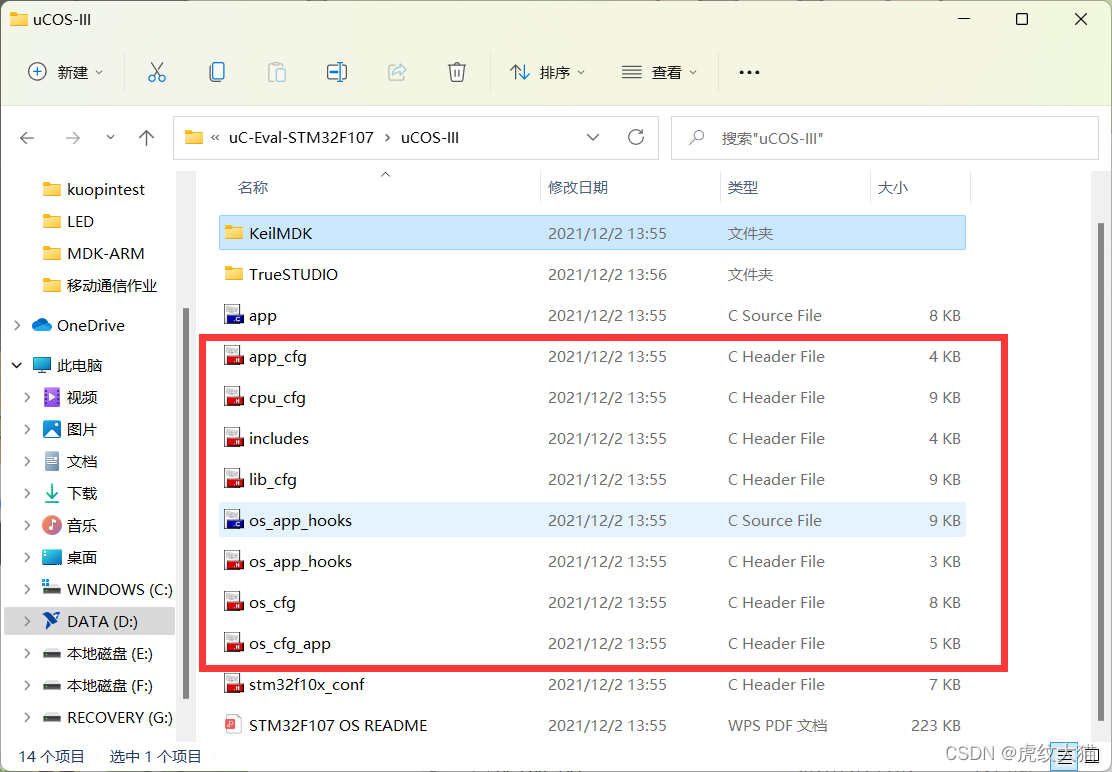Click the 图片 pictures library icon
This screenshot has height=772, width=1112.
(52, 429)
